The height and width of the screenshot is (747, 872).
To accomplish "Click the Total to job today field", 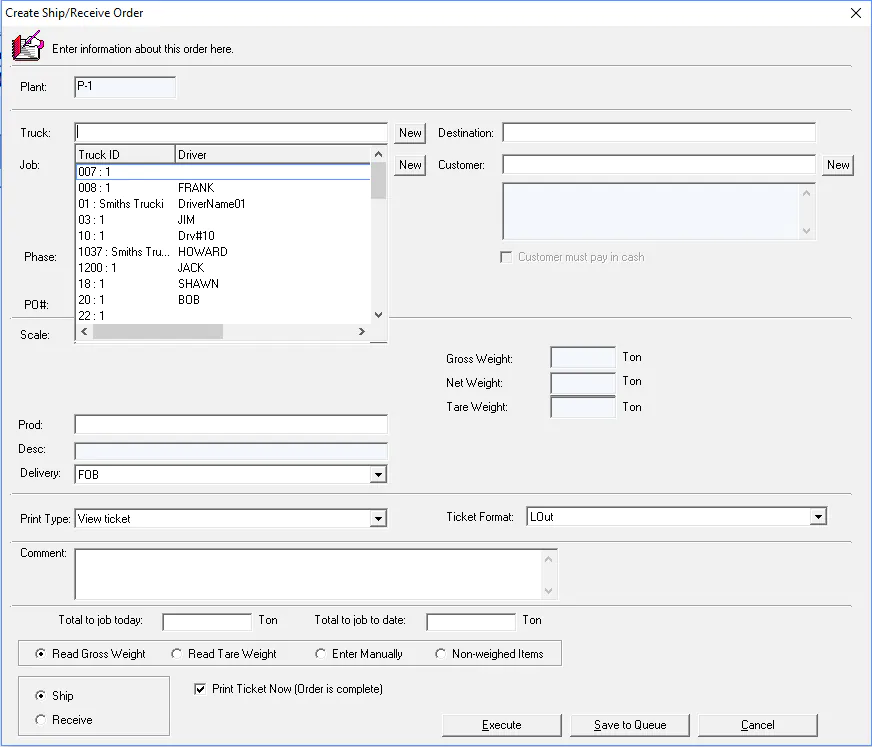I will point(206,621).
